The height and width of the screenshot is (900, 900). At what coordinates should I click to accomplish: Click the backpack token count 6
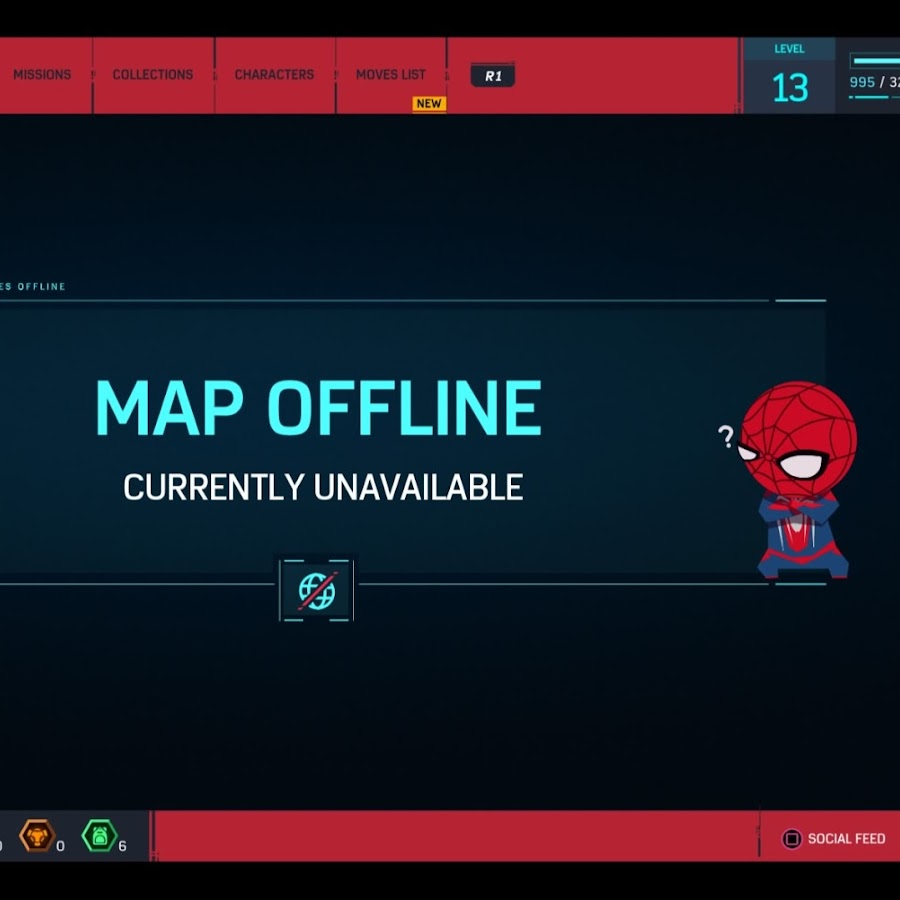click(122, 846)
